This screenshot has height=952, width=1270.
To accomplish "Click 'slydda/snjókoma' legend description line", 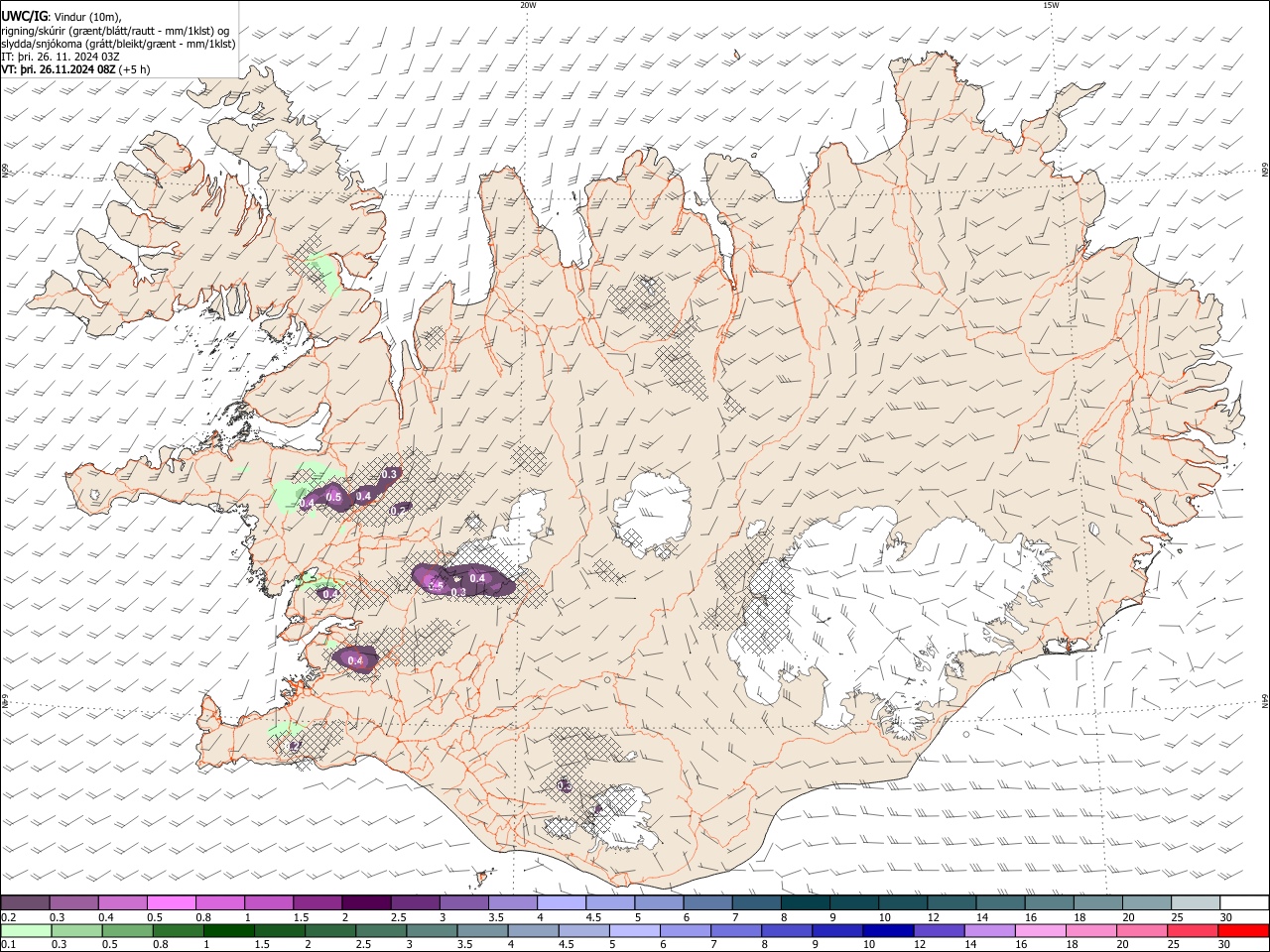I will point(118,44).
